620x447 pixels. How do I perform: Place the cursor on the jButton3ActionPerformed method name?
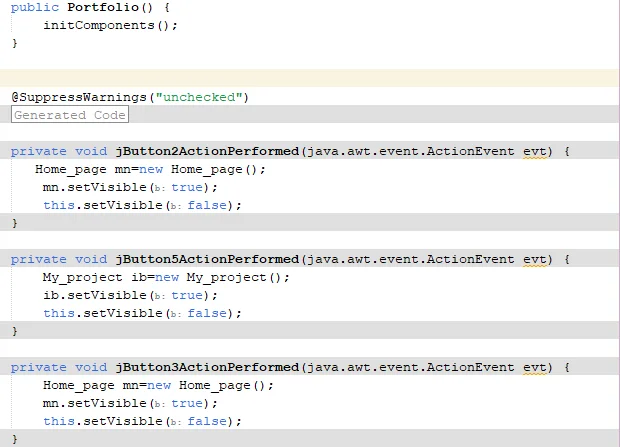coord(207,367)
